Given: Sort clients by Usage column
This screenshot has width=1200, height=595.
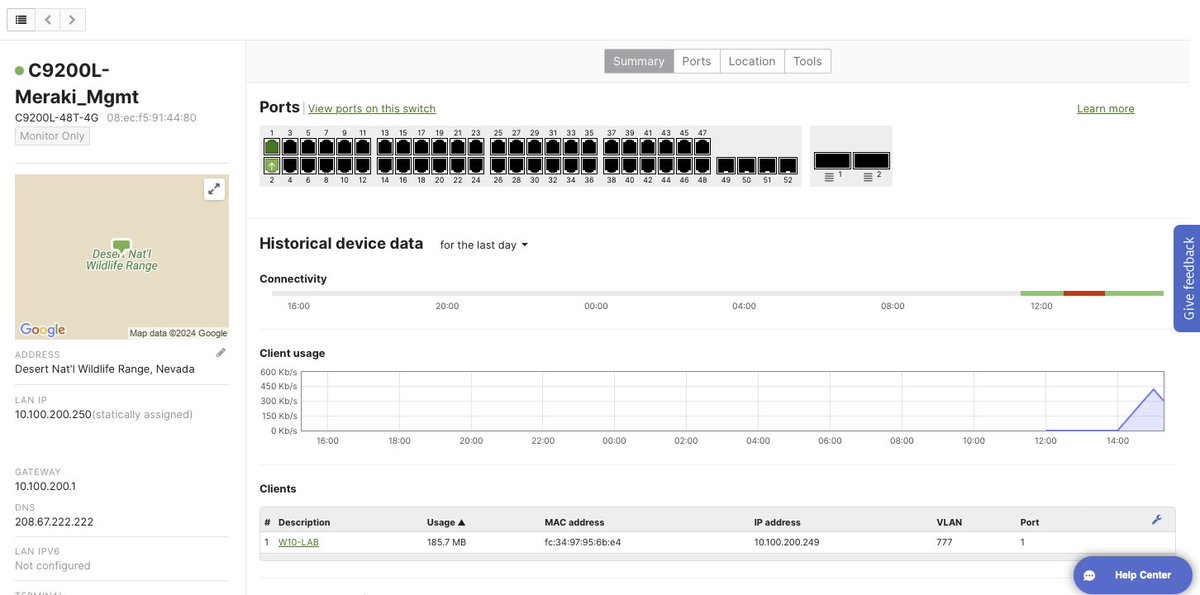Looking at the screenshot, I should click(x=446, y=522).
